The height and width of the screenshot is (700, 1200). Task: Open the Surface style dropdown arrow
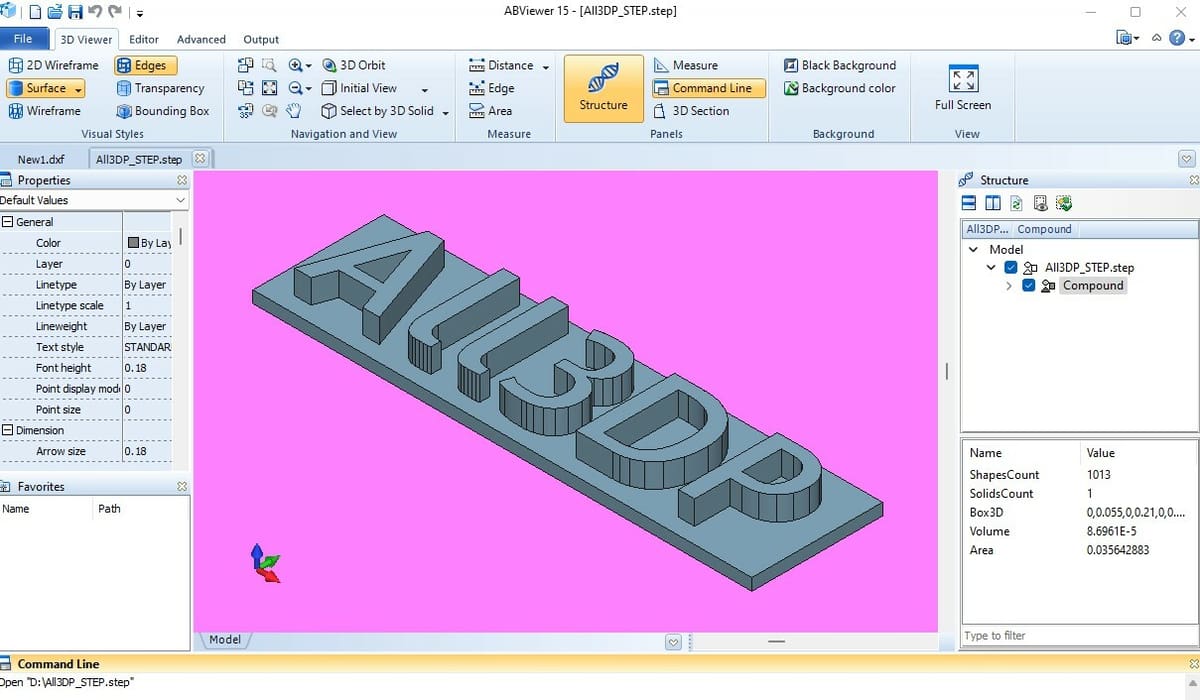coord(78,89)
